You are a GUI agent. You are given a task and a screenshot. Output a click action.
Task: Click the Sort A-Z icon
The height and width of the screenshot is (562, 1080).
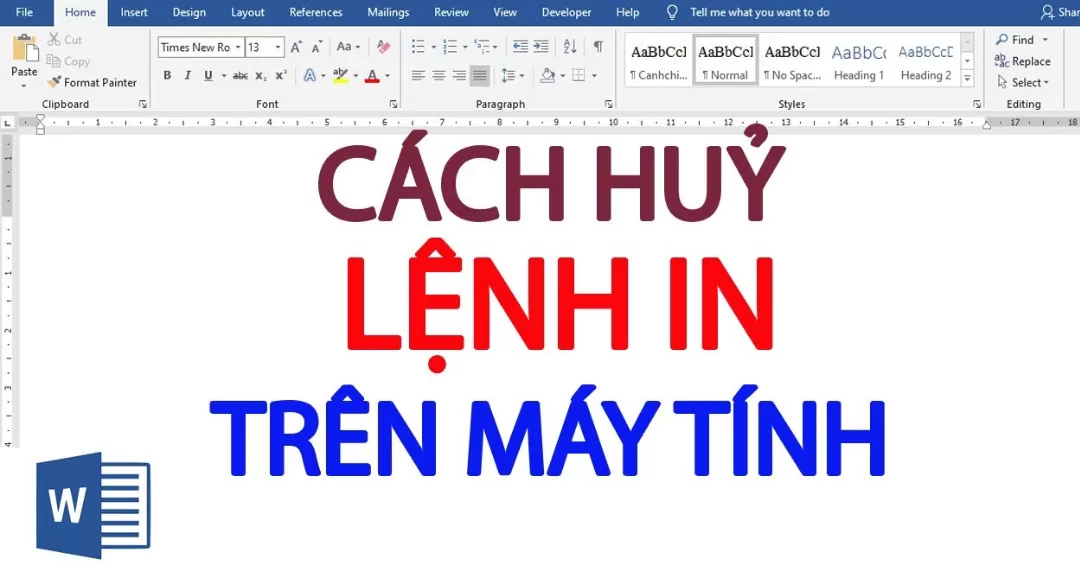coord(570,47)
